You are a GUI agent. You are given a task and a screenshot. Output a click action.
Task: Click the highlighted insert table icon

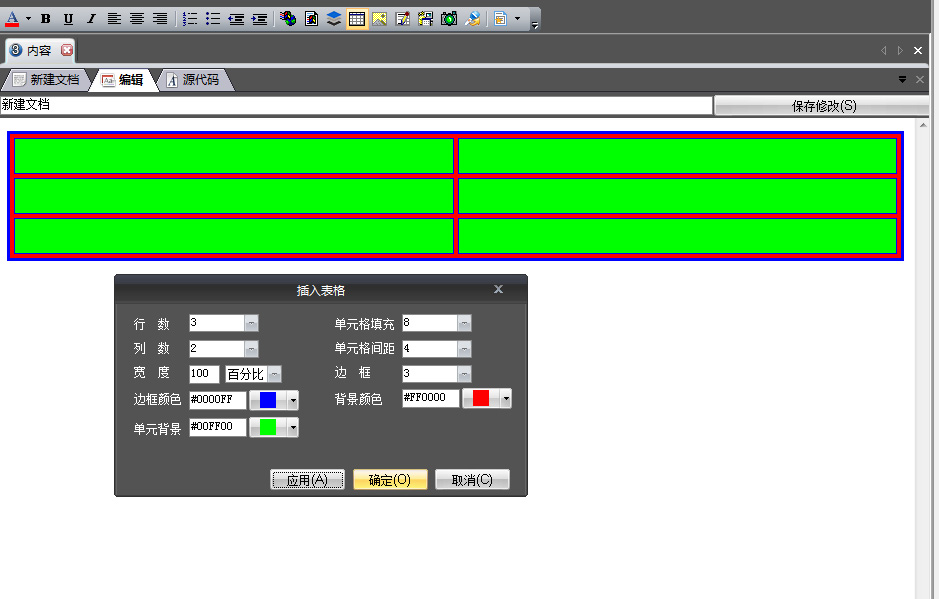[x=357, y=18]
